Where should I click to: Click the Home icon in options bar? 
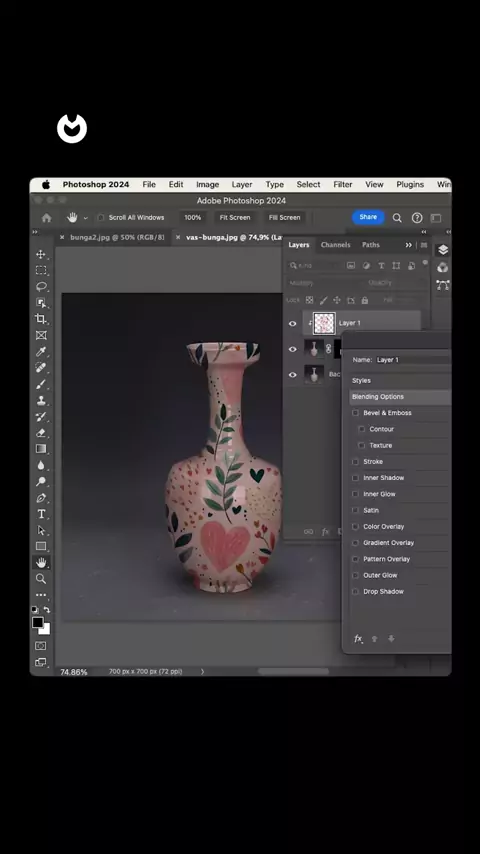[x=46, y=218]
